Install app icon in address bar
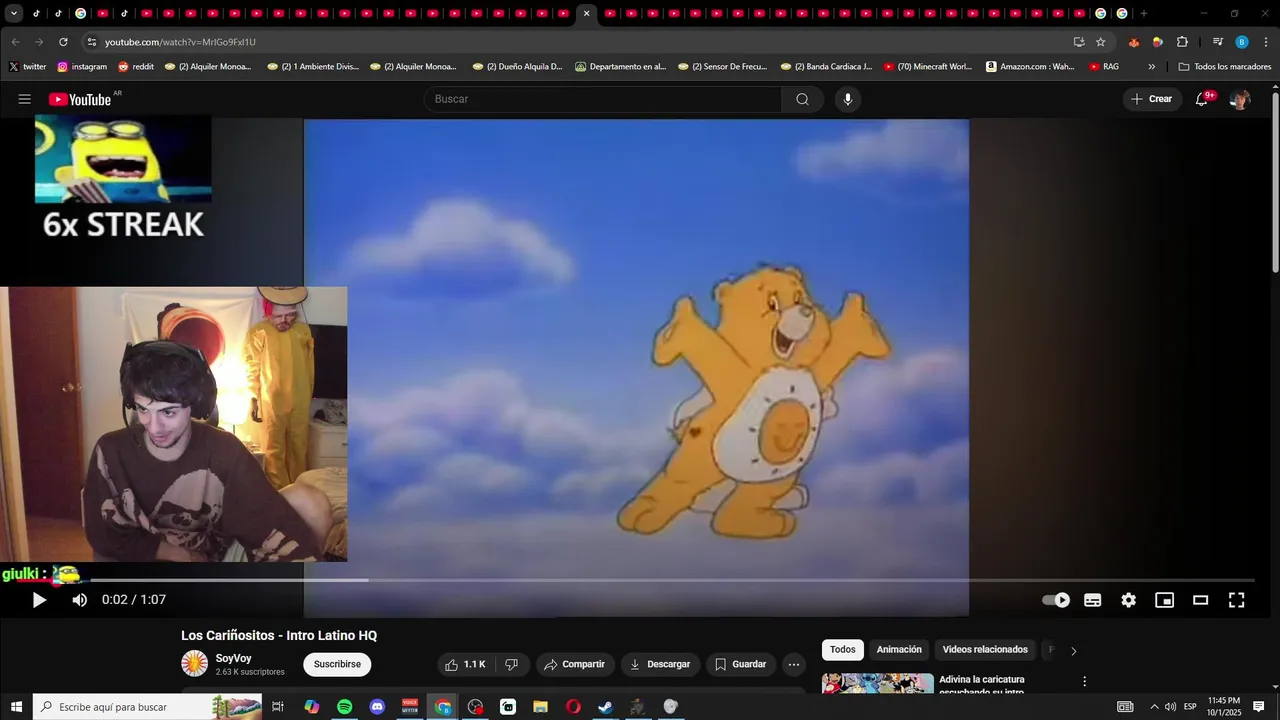Screen dimensions: 1280x720 (1079, 42)
